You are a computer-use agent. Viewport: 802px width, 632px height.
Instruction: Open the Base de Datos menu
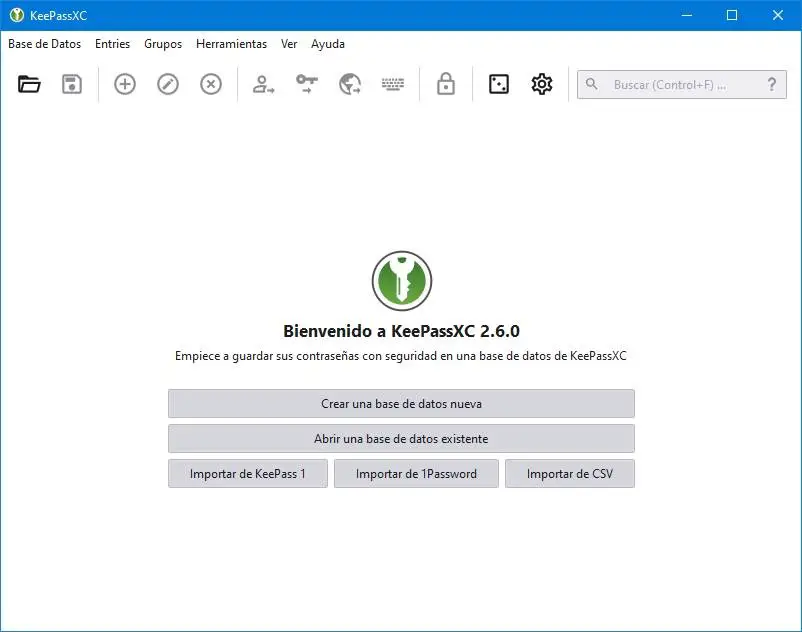click(x=44, y=44)
